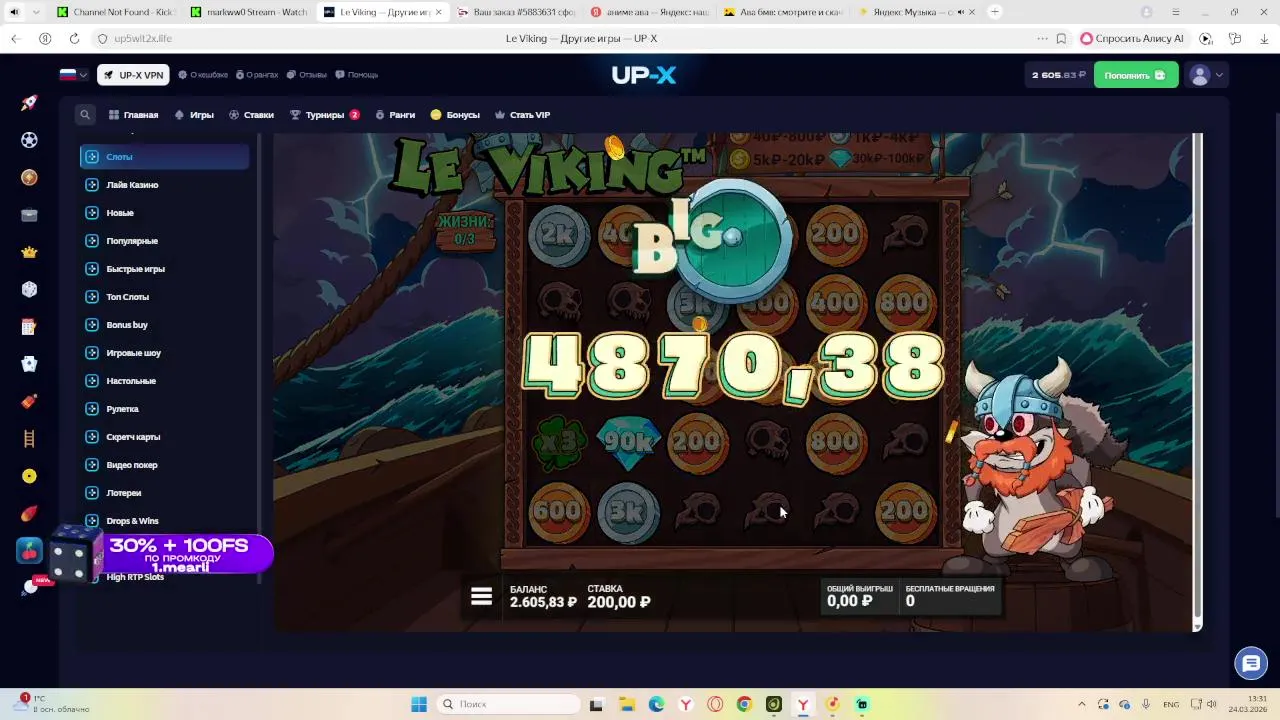Click the Windows Start button
Viewport: 1280px width, 720px height.
[x=419, y=704]
